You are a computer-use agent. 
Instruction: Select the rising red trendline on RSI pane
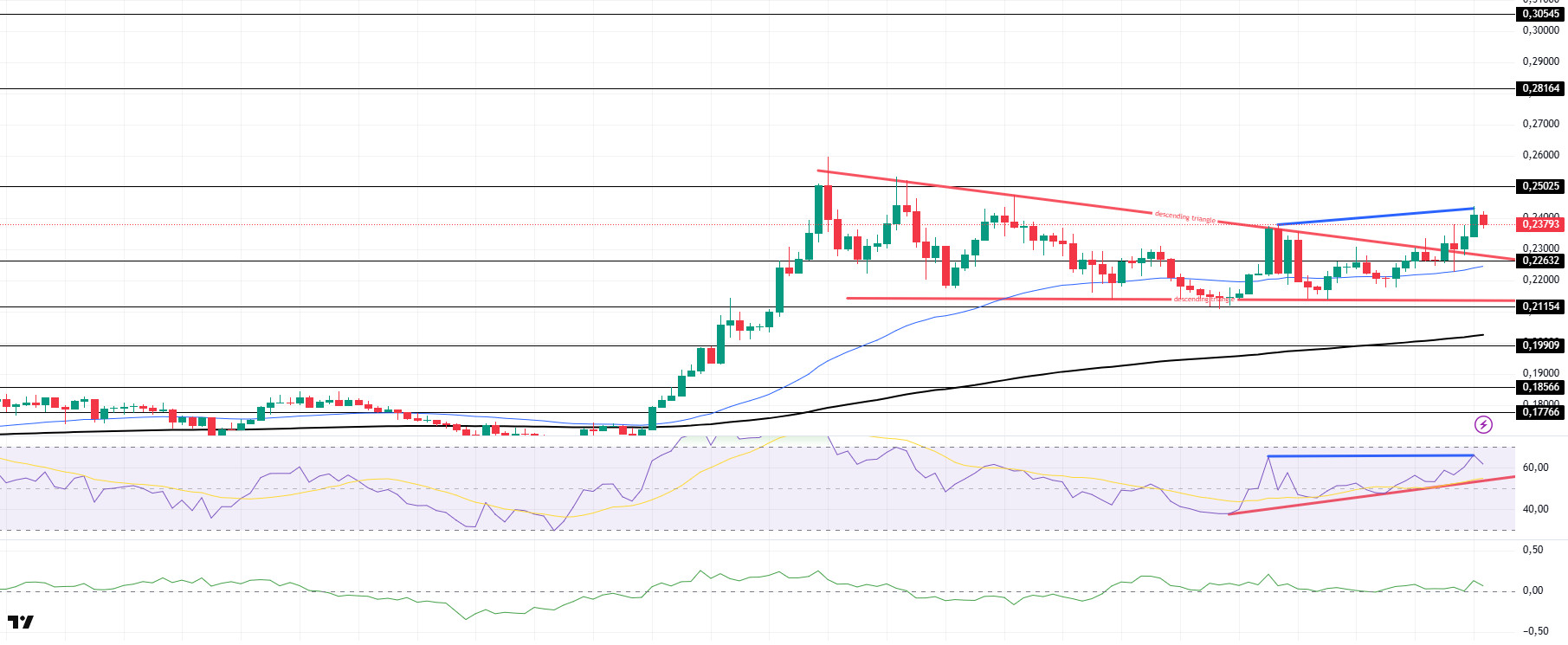(1371, 495)
